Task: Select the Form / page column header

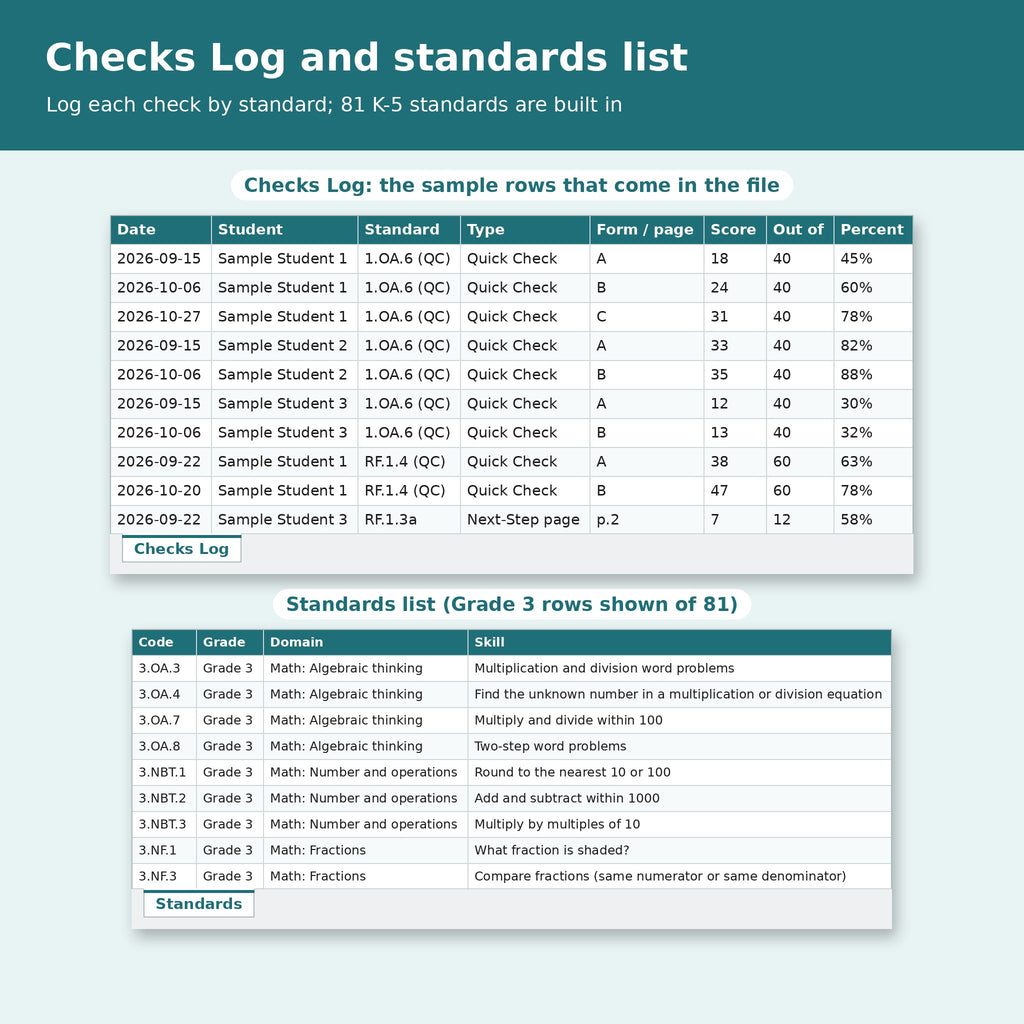Action: click(x=647, y=230)
